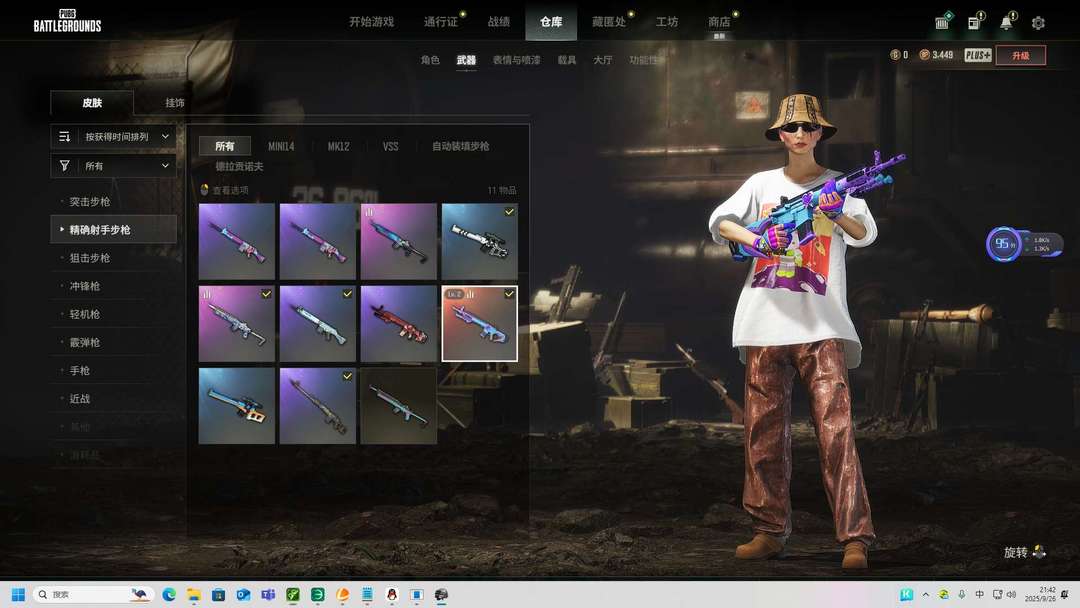Select the pale blue rifle skin with checkmark

[x=318, y=324]
